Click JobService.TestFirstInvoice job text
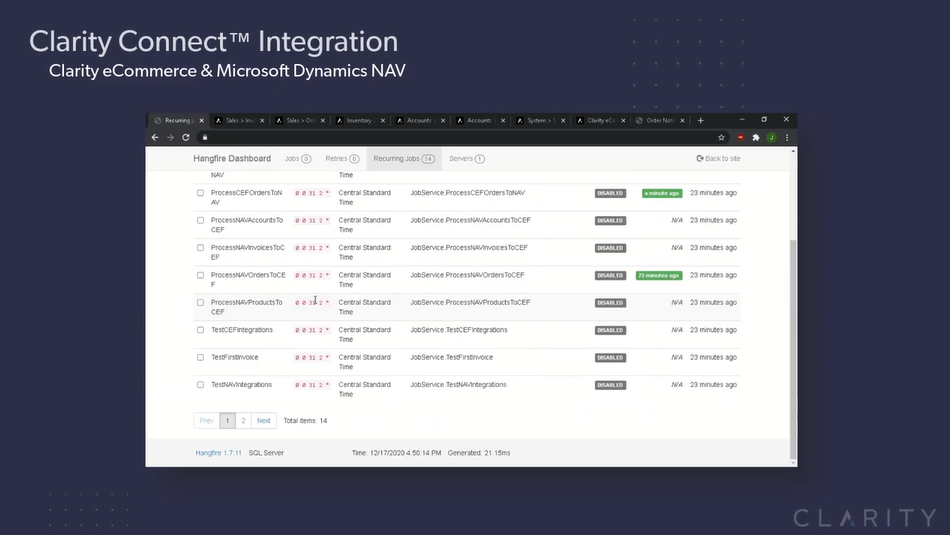Screen dimensions: 950x535 [x=451, y=357]
